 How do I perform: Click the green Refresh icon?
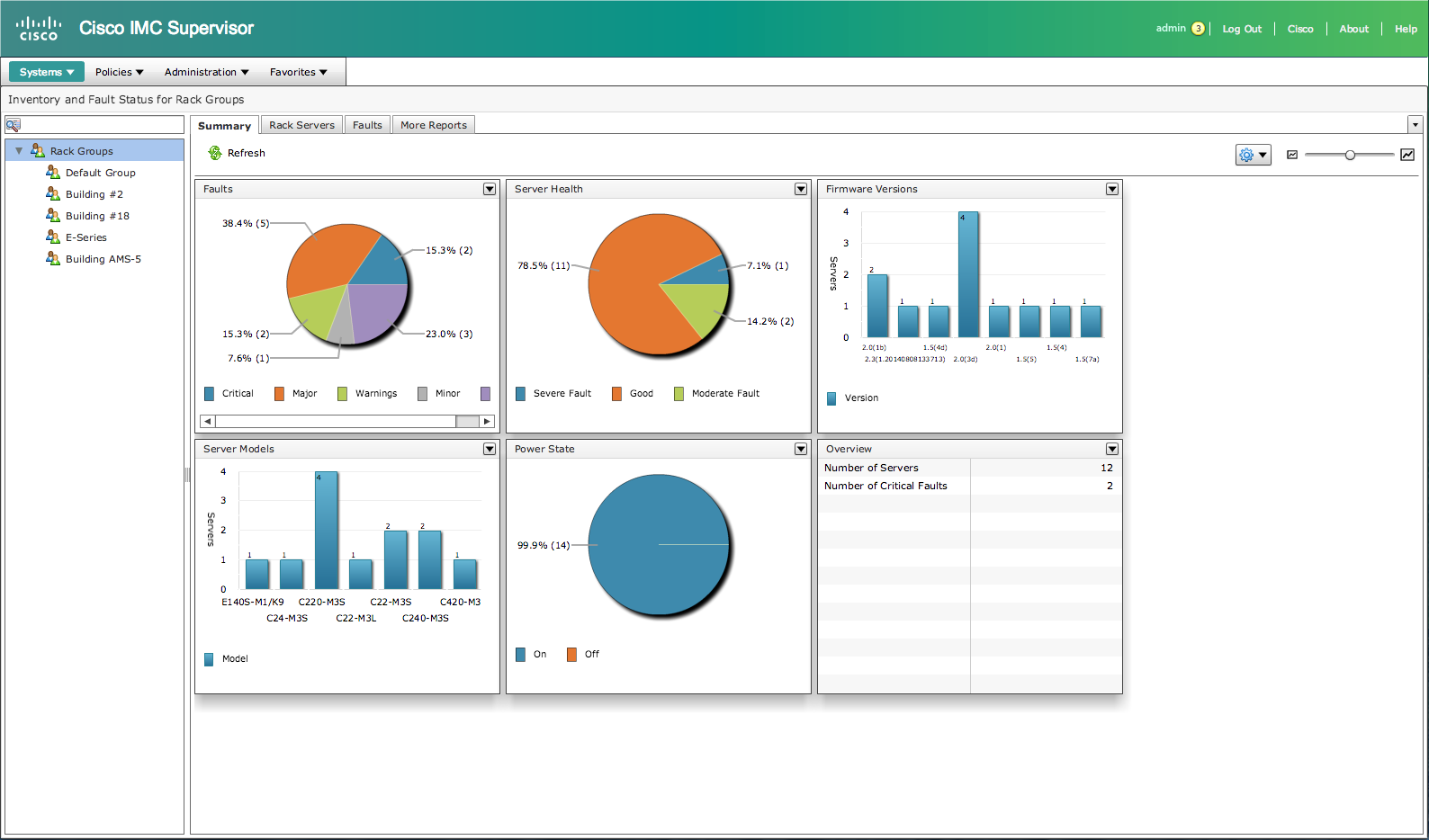click(215, 153)
